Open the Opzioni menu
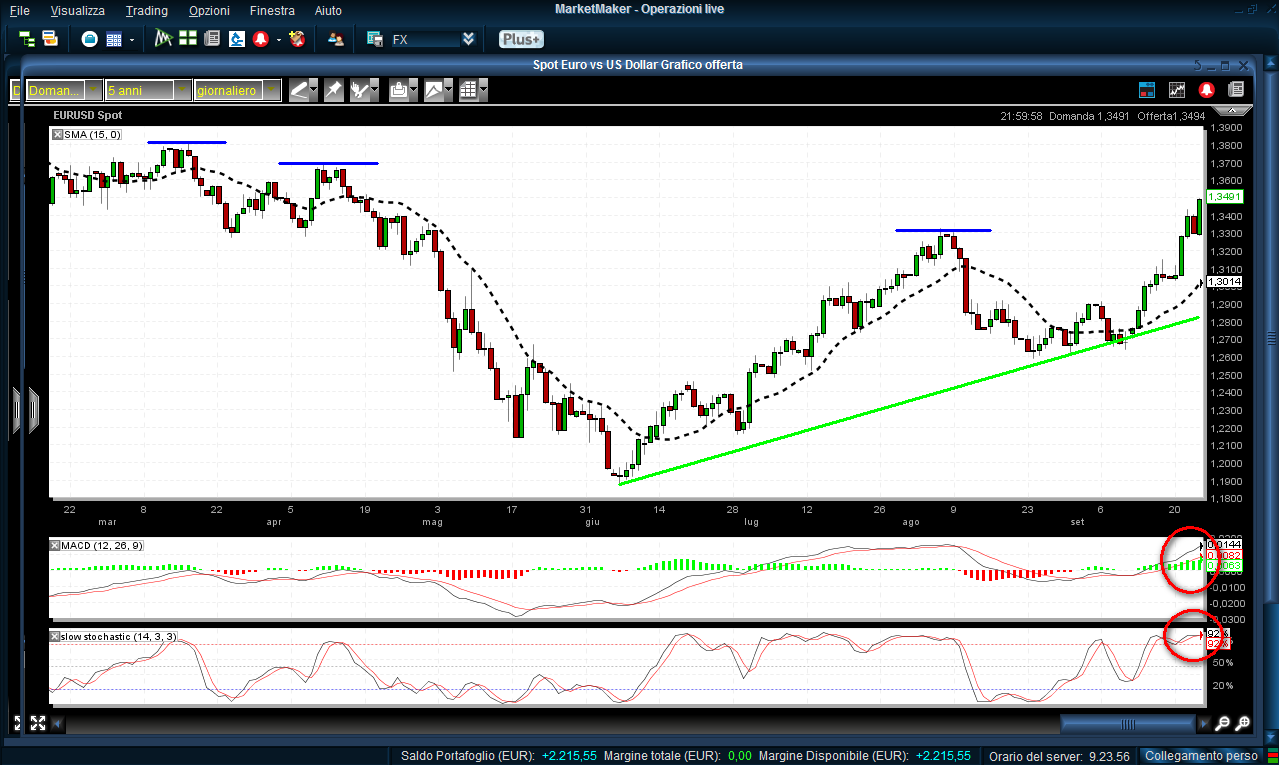1279x765 pixels. [209, 11]
